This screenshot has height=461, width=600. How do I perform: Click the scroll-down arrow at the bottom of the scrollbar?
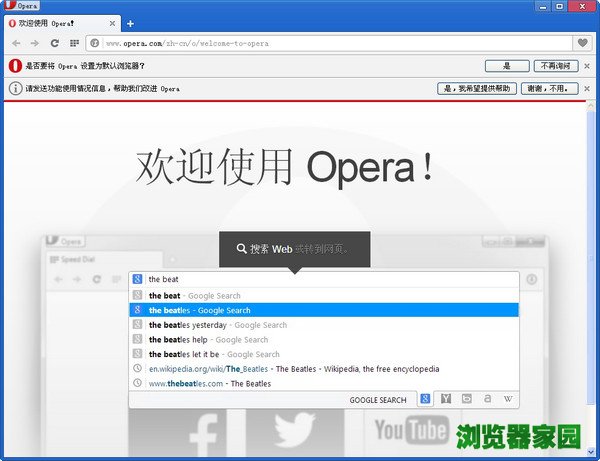tap(591, 452)
